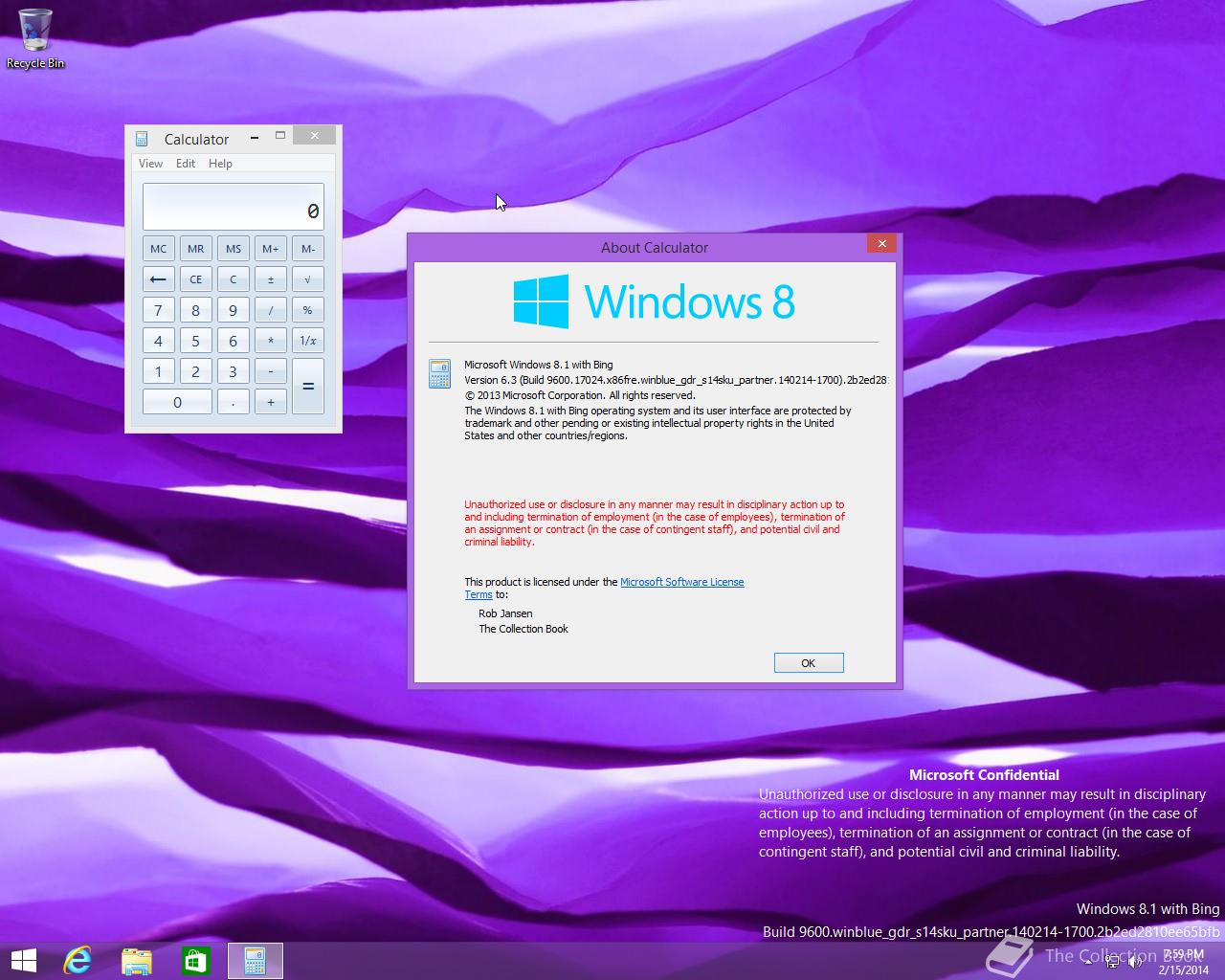The image size is (1225, 980).
Task: Click the plus button in Calculator
Action: (271, 402)
